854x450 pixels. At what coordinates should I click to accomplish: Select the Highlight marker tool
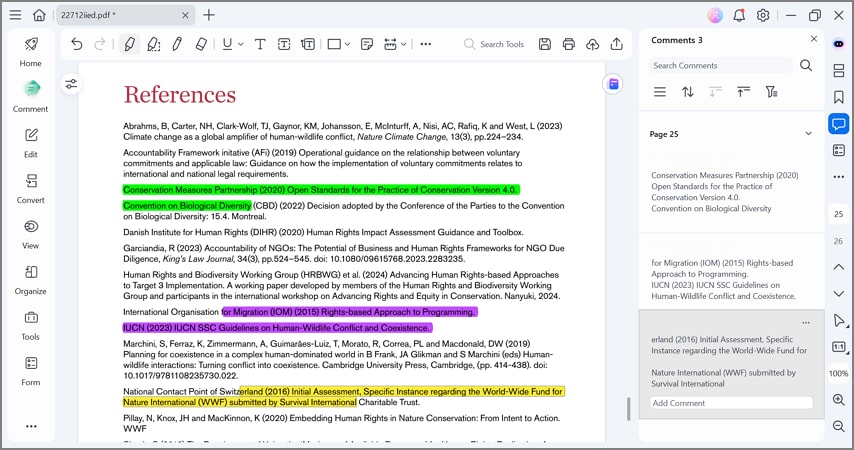pyautogui.click(x=130, y=44)
